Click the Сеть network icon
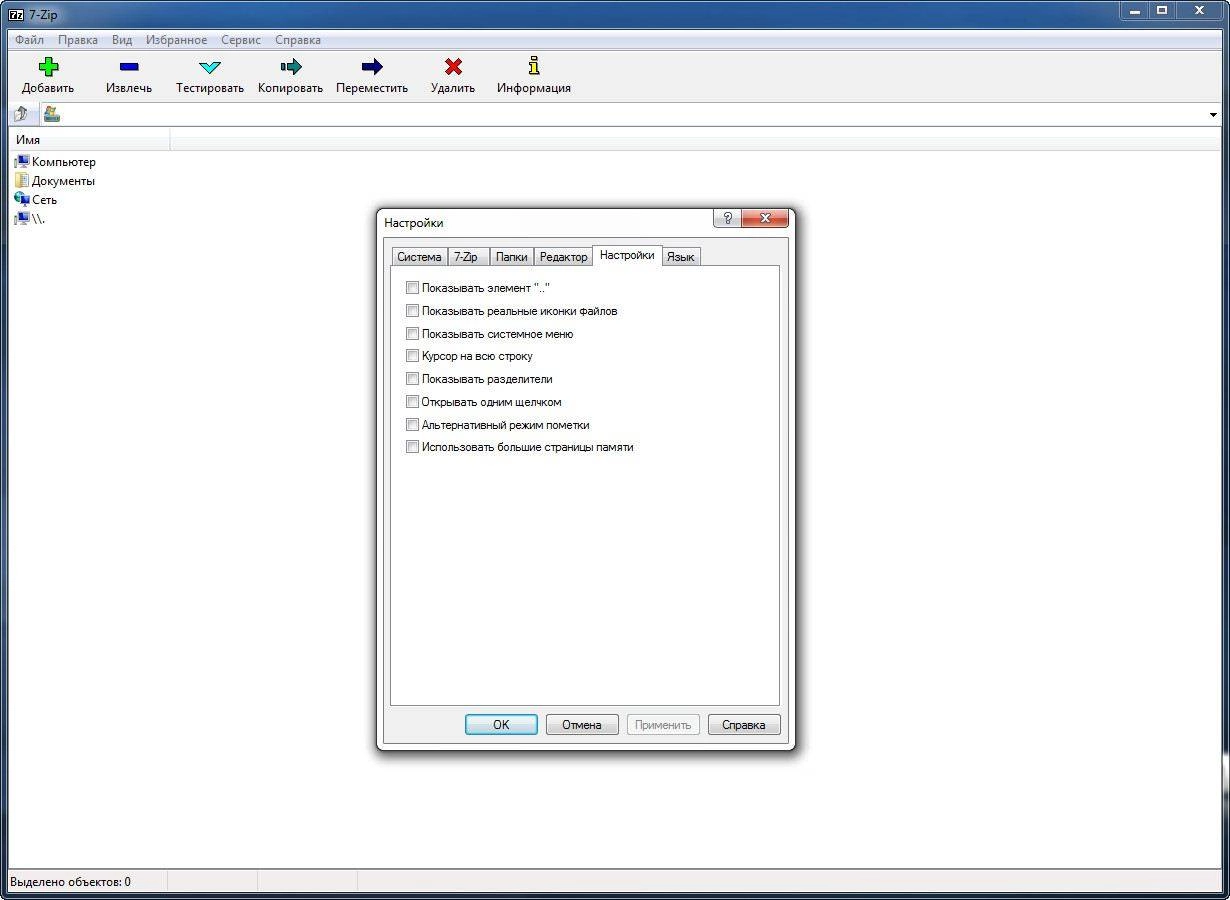 coord(21,199)
